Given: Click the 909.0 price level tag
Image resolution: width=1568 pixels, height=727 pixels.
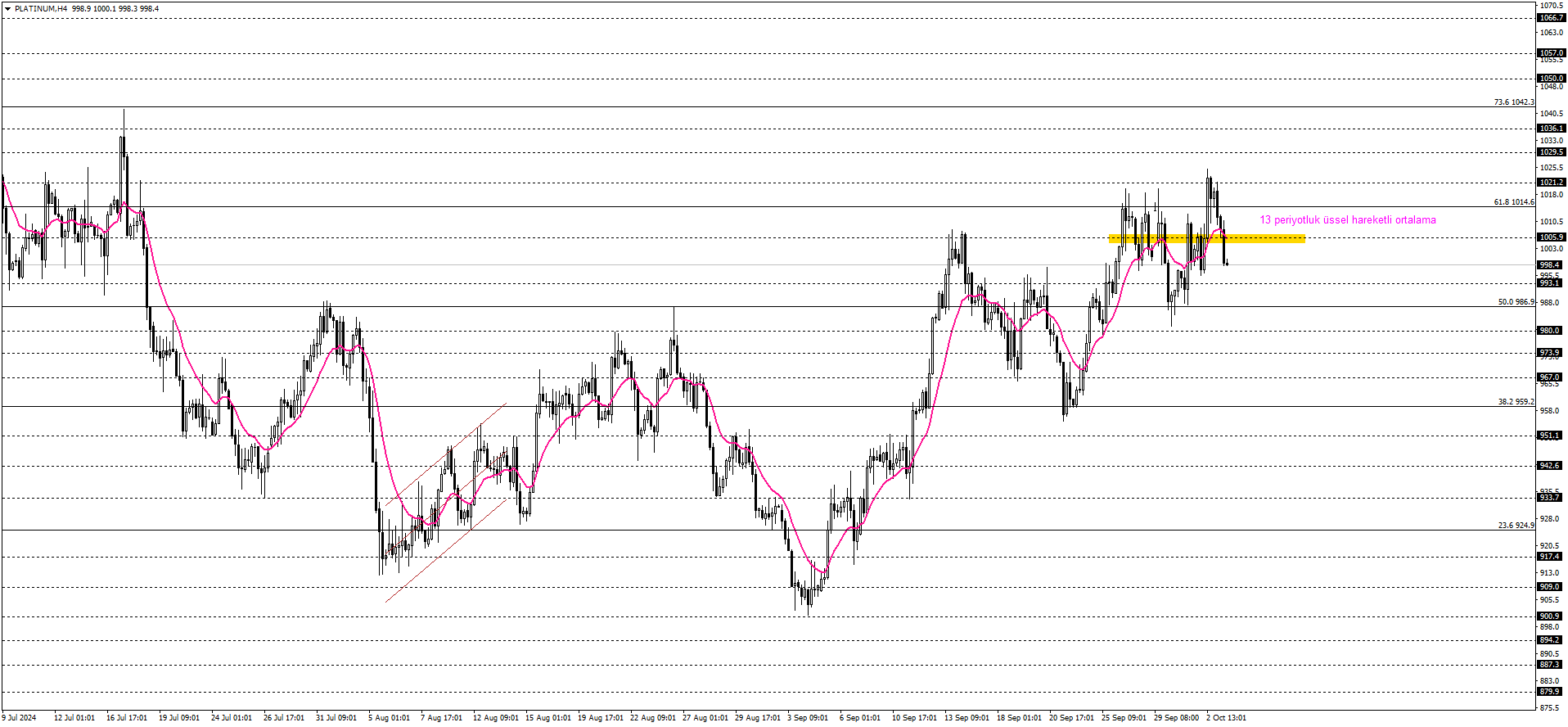Looking at the screenshot, I should point(1551,587).
